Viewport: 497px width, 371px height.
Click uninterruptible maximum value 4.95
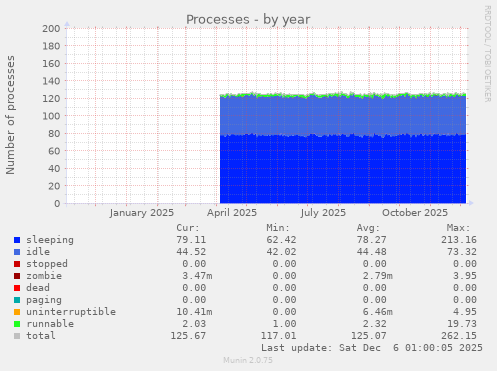pos(465,312)
